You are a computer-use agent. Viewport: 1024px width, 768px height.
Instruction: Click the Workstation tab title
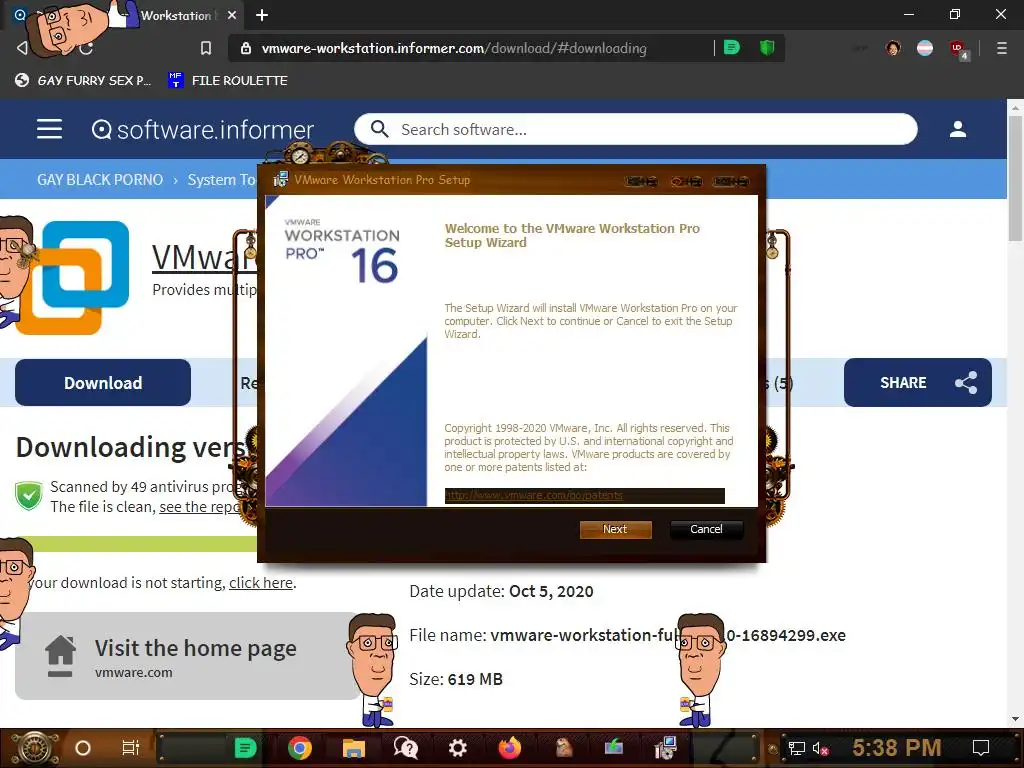176,15
